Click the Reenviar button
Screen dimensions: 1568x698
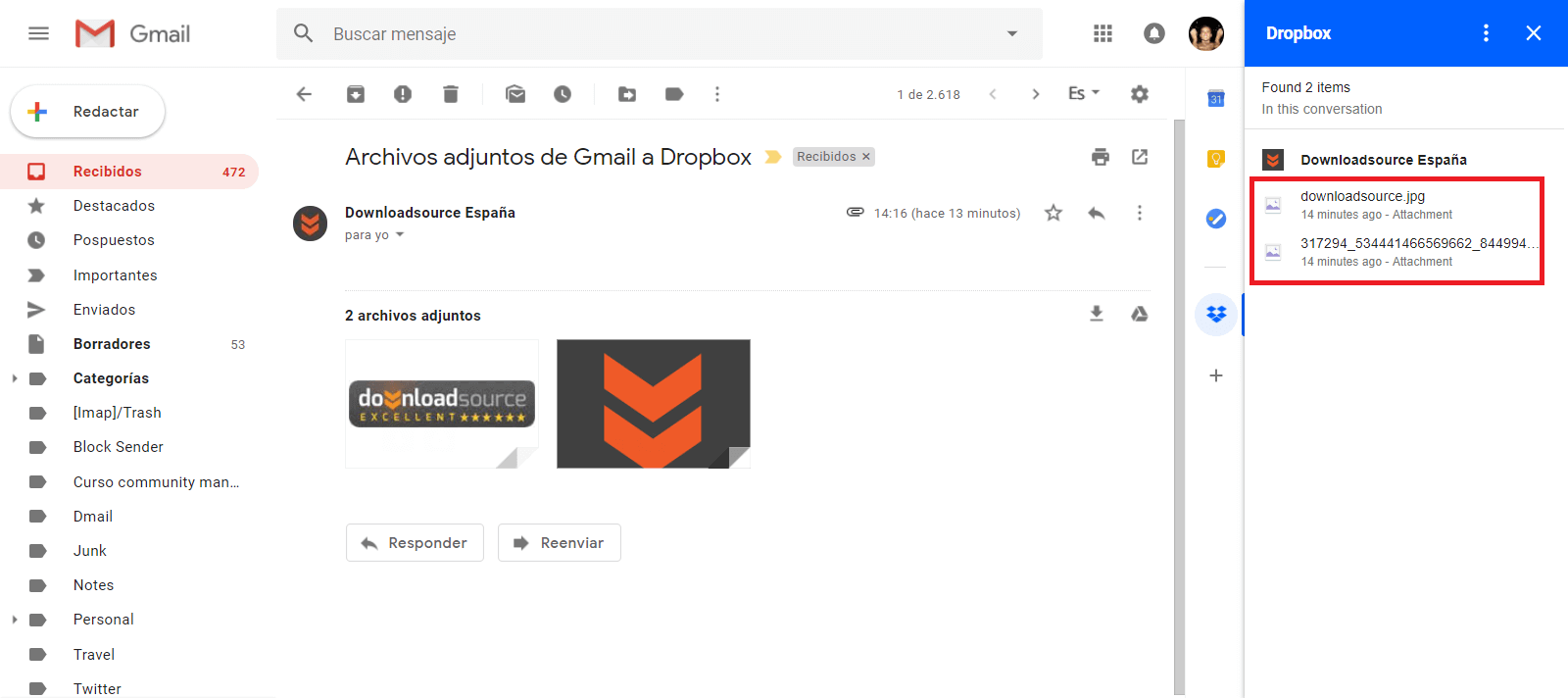[x=560, y=543]
